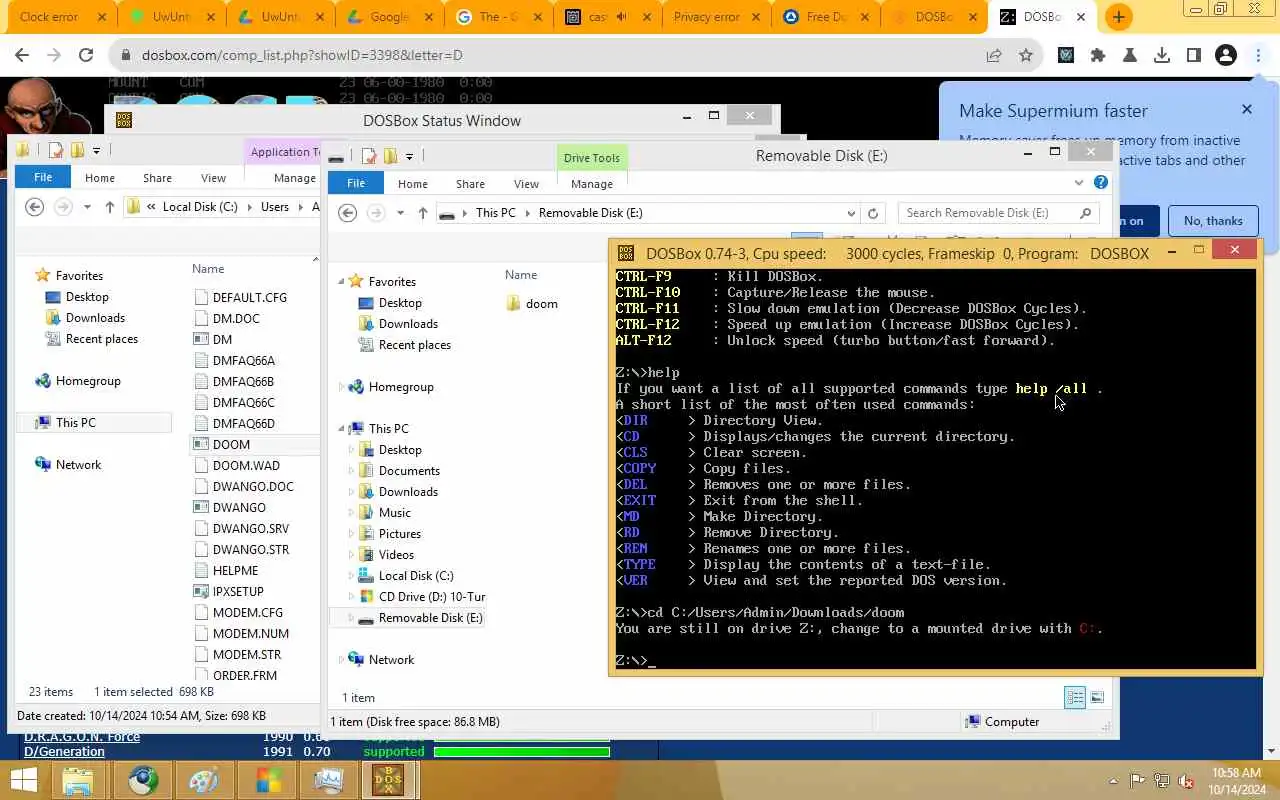
Task: Open Manage tab under Drive Tools
Action: point(592,184)
